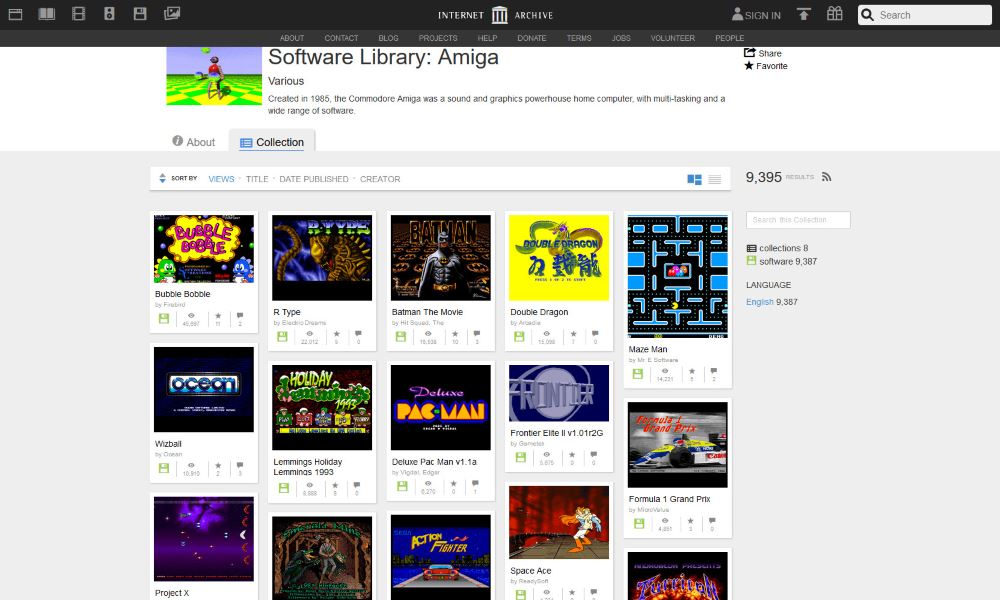Open the Video filmstrip icon
Screen dimensions: 1000x600
click(79, 14)
